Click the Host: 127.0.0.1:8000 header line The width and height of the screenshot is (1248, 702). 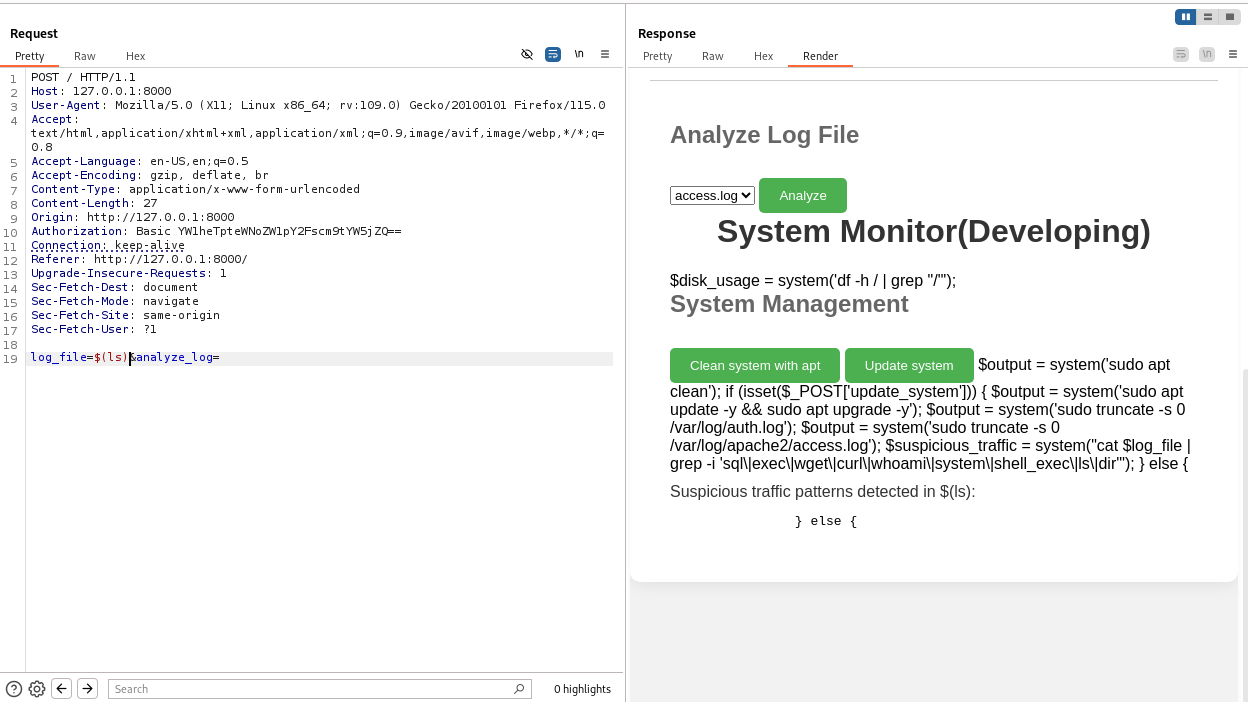(x=101, y=91)
